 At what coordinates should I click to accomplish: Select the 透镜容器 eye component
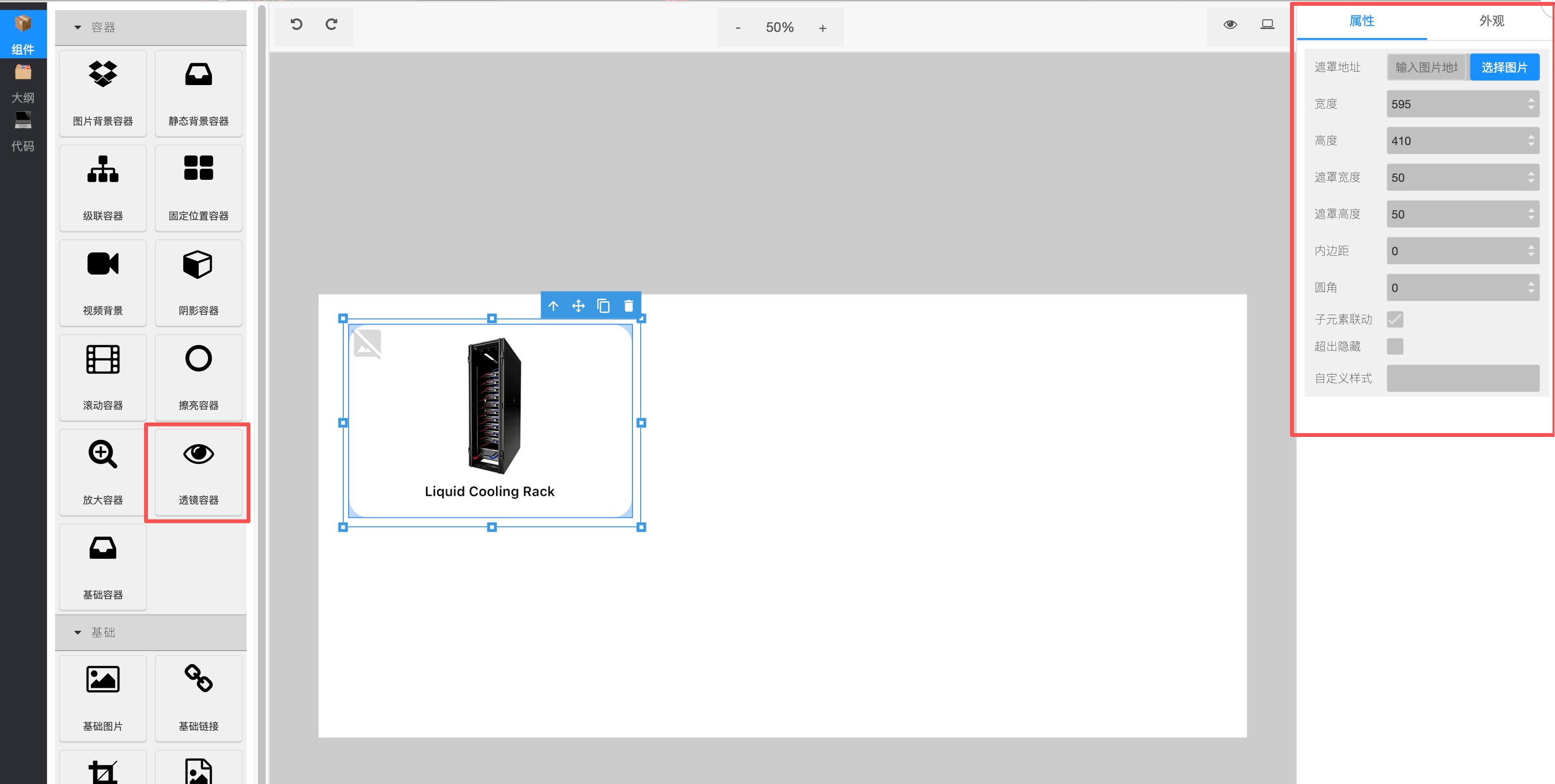(x=199, y=473)
